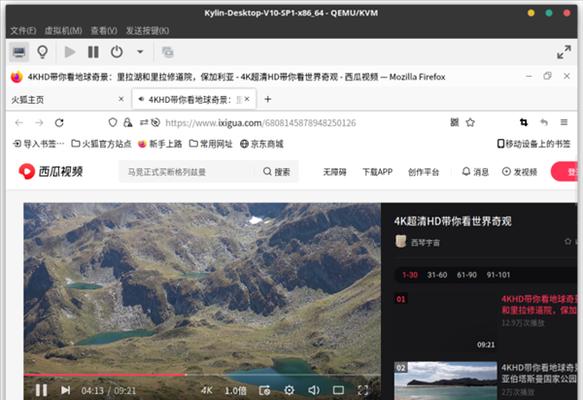The image size is (583, 400).
Task: Click the 西瓜视频 logo
Action: tap(51, 171)
